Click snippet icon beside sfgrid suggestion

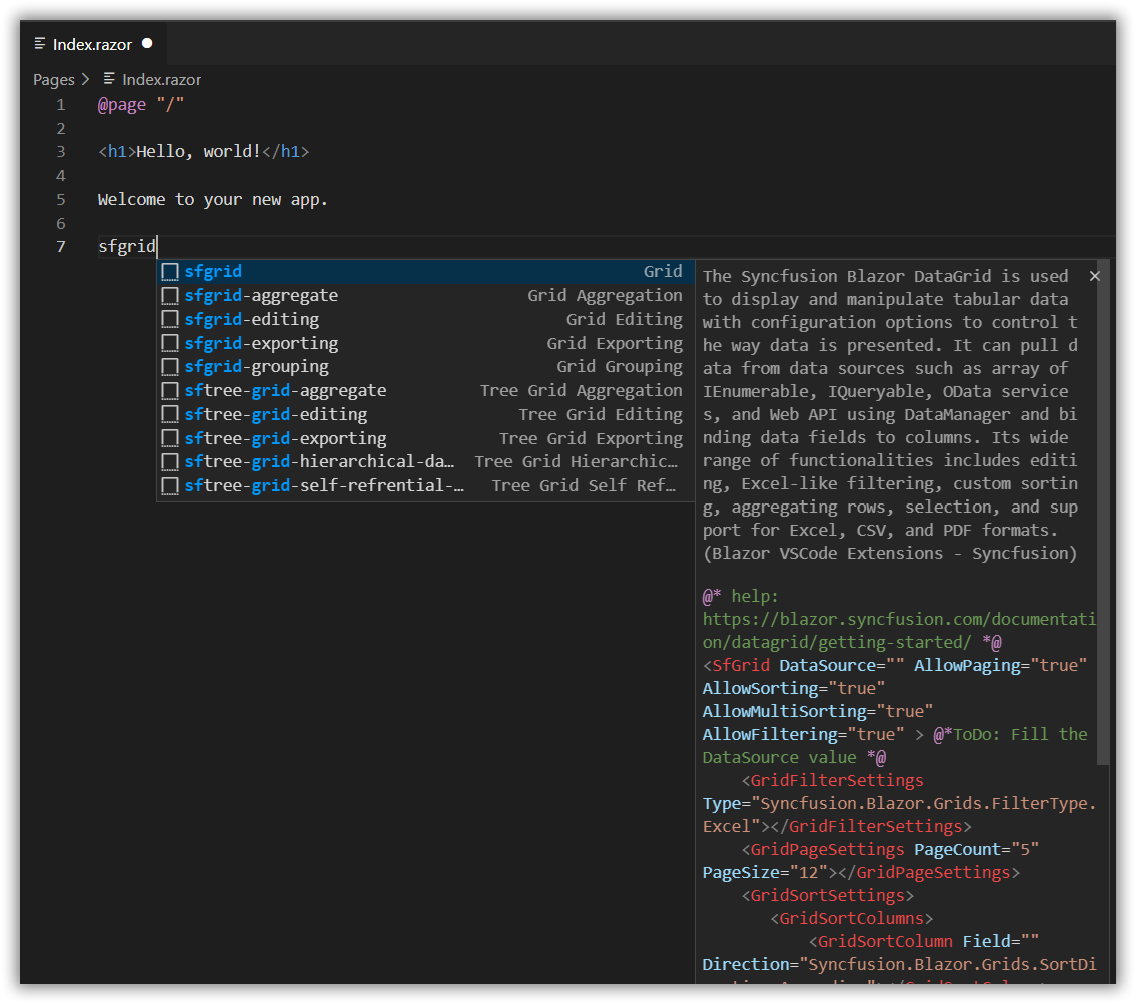(x=170, y=272)
